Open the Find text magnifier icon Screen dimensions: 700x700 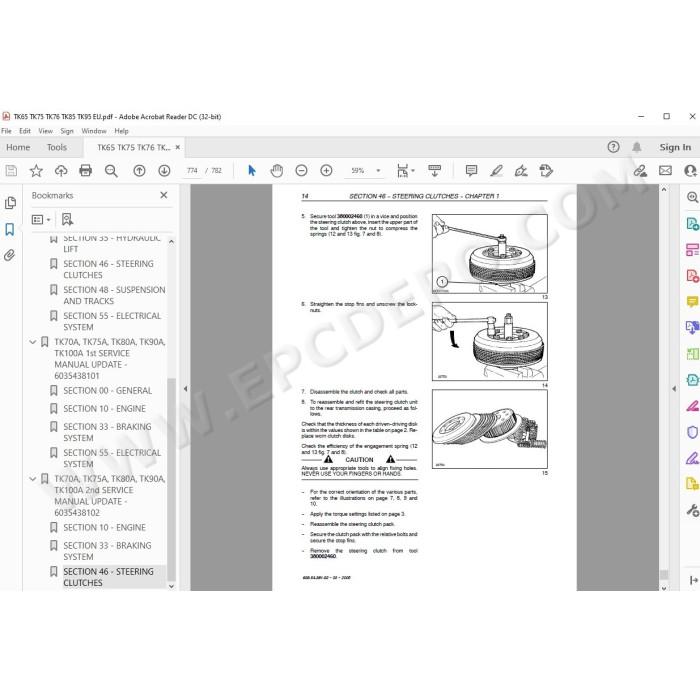111,171
